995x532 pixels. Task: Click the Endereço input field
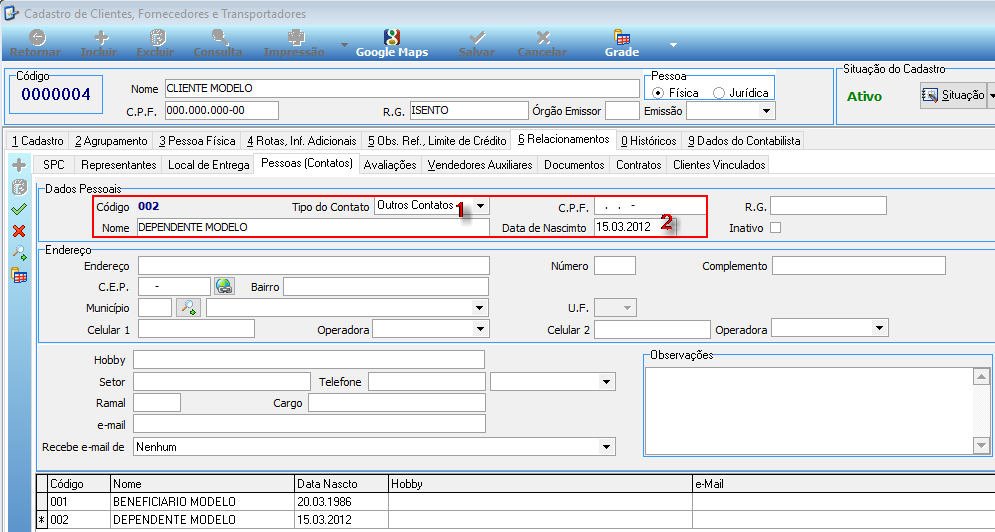pos(313,265)
